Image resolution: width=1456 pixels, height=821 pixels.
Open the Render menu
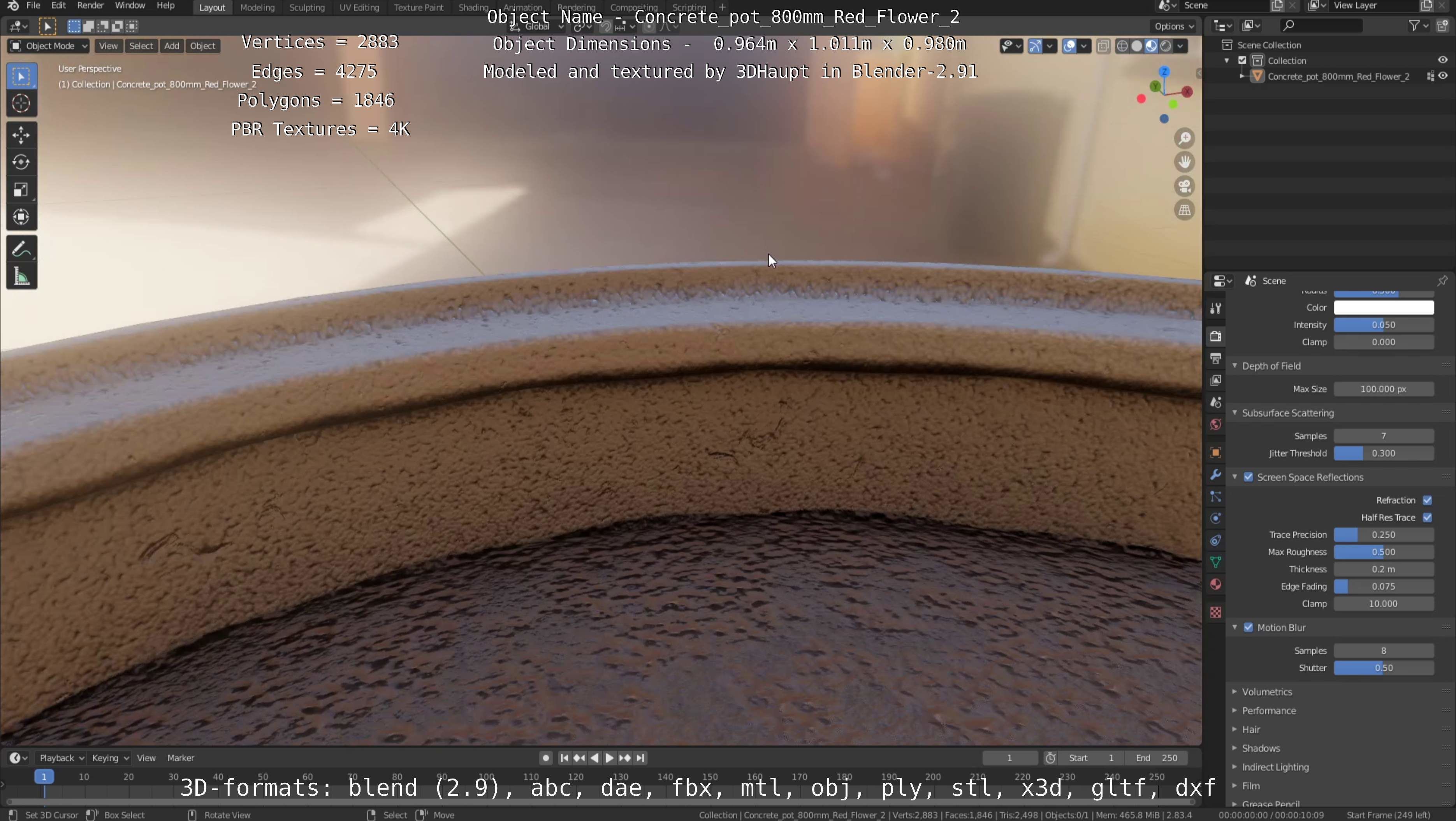(90, 6)
